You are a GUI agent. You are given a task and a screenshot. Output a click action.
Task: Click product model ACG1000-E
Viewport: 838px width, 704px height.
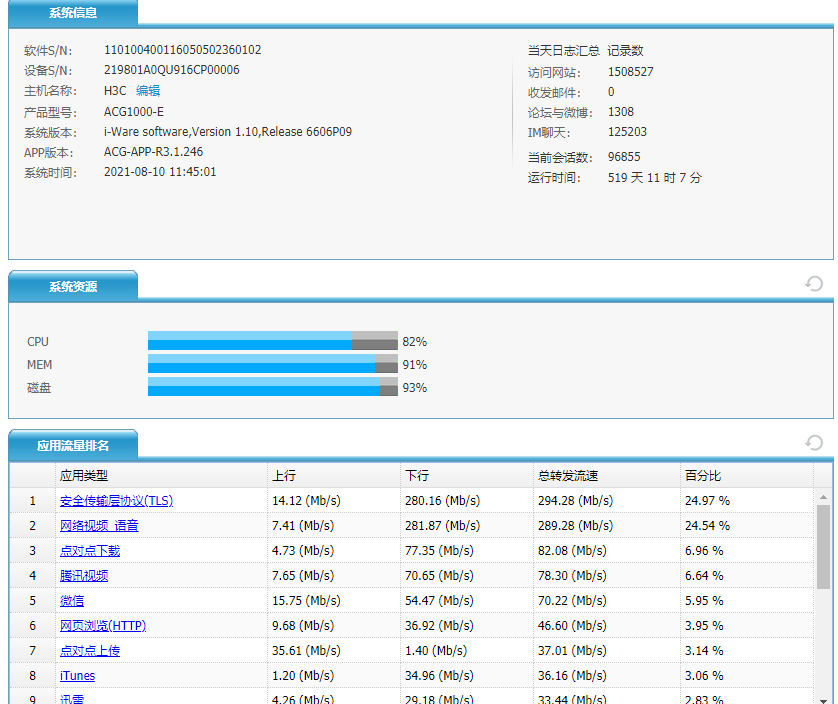tap(134, 112)
